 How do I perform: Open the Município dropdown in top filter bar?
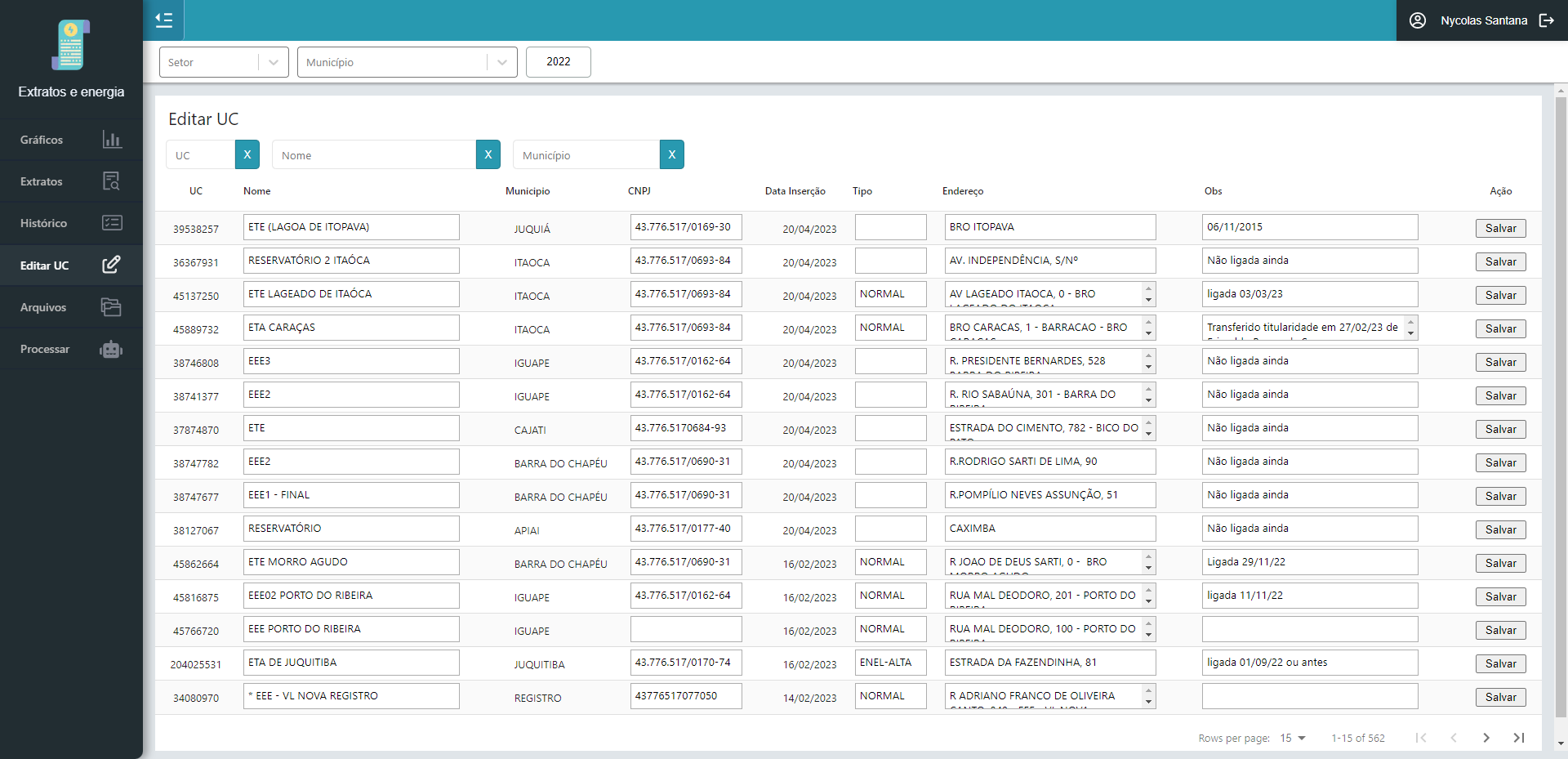pos(501,62)
